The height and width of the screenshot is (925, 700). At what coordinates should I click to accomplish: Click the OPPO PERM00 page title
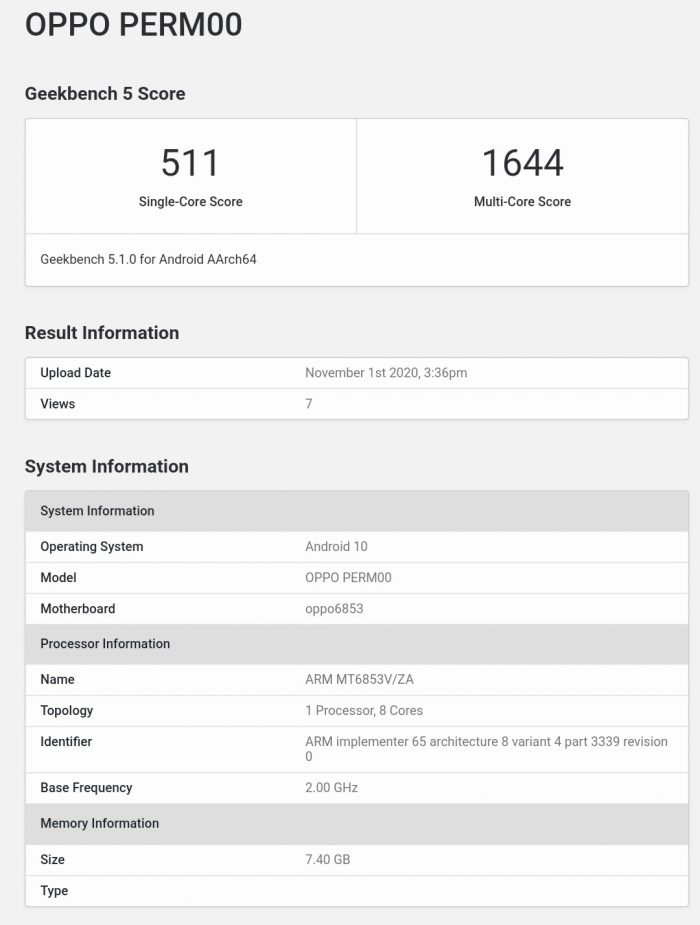133,25
